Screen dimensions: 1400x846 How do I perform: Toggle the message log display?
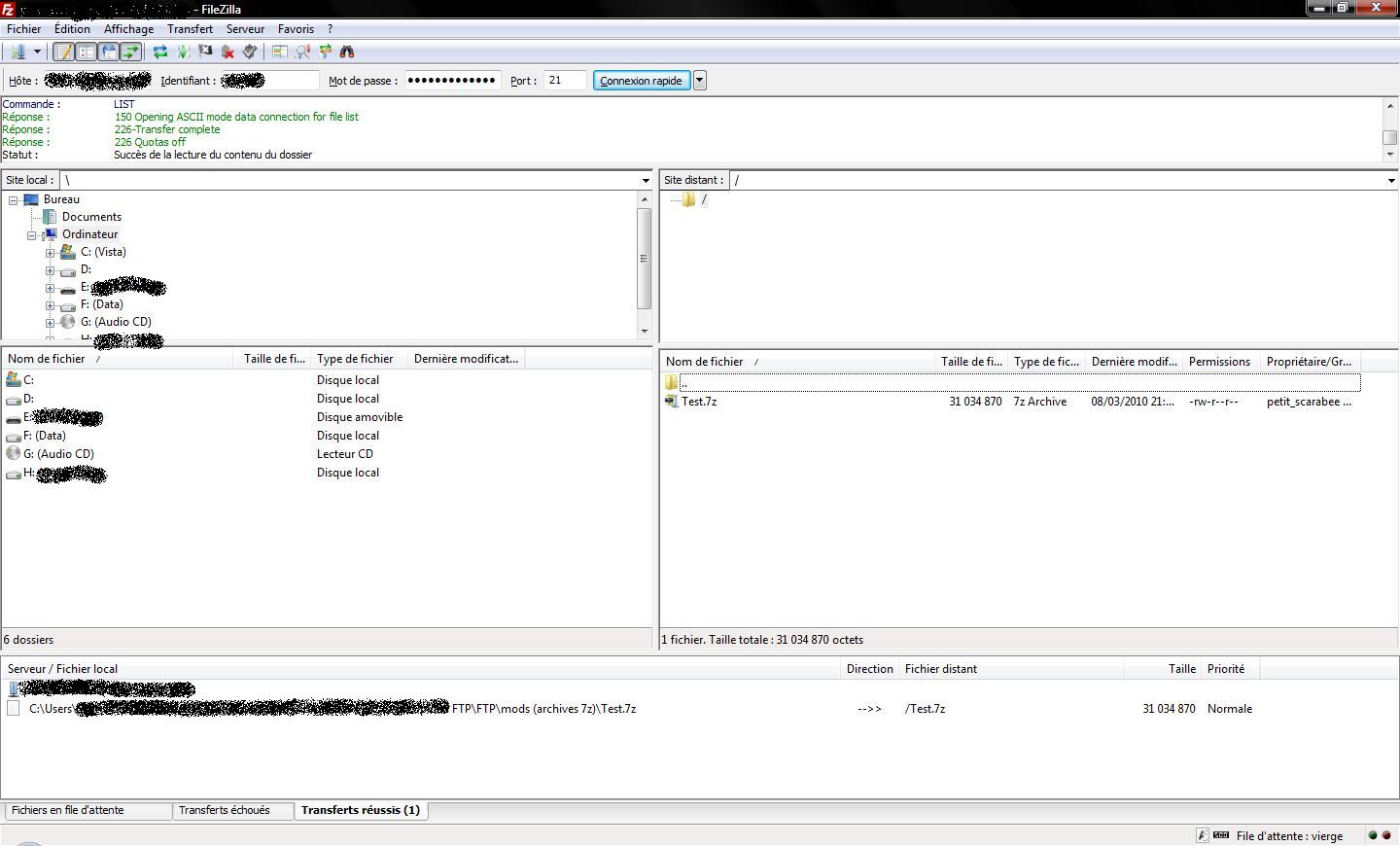64,52
